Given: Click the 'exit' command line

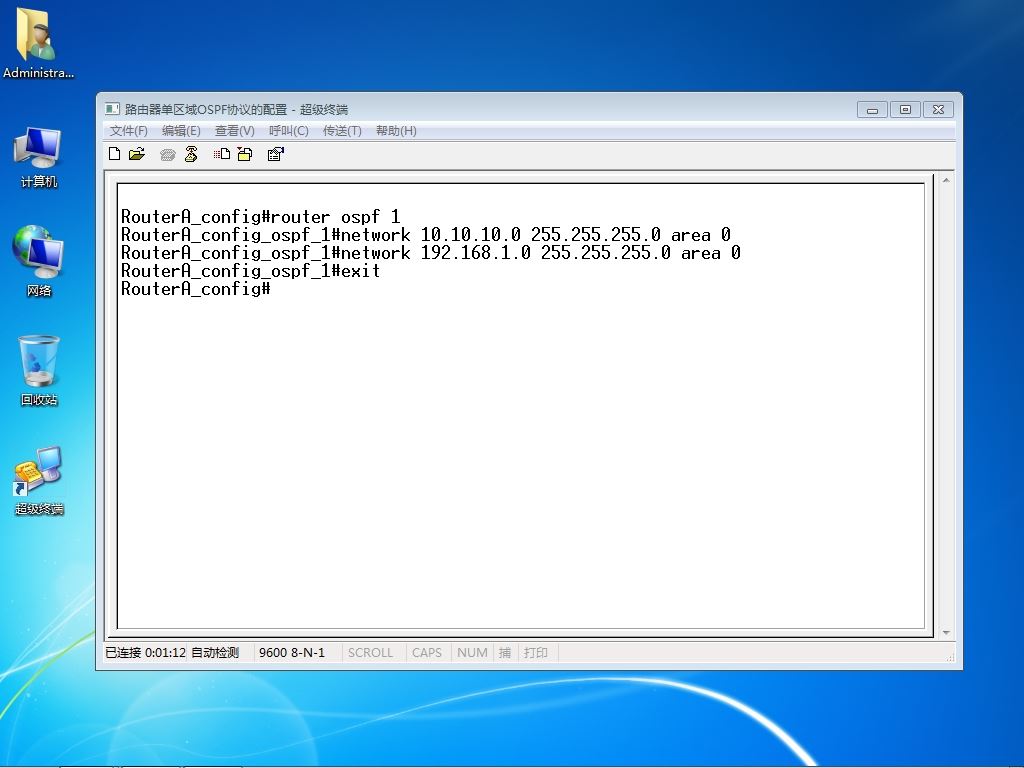Looking at the screenshot, I should [x=250, y=271].
